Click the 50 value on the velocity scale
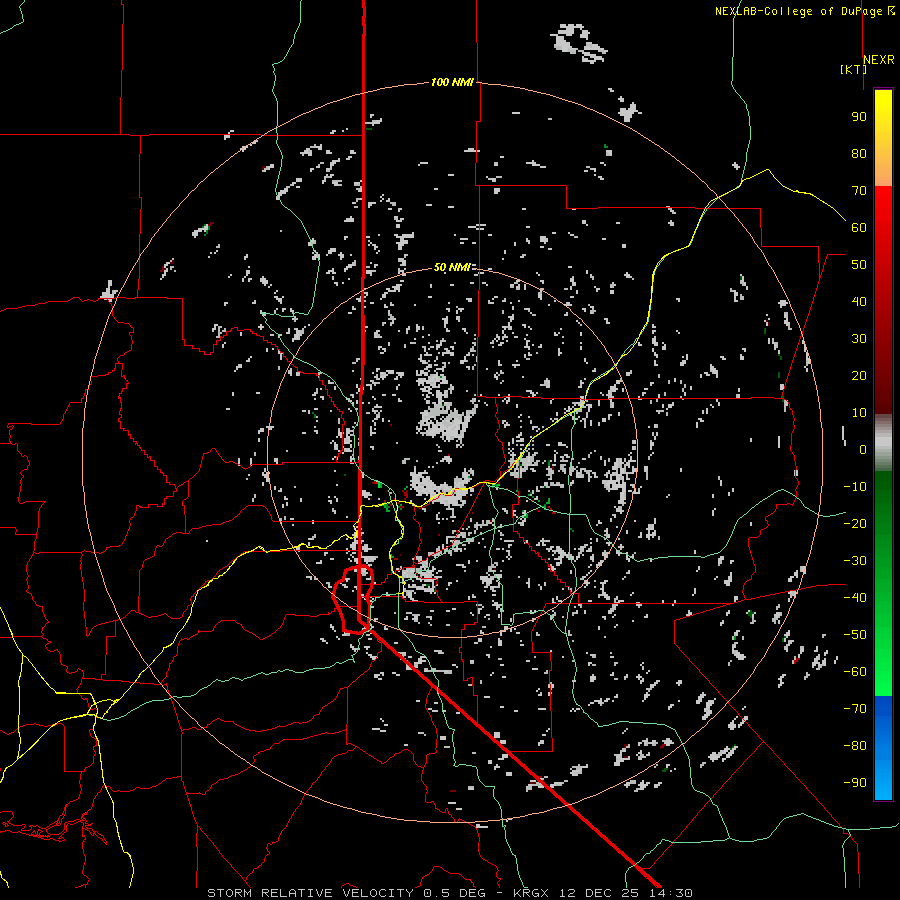 (x=859, y=265)
